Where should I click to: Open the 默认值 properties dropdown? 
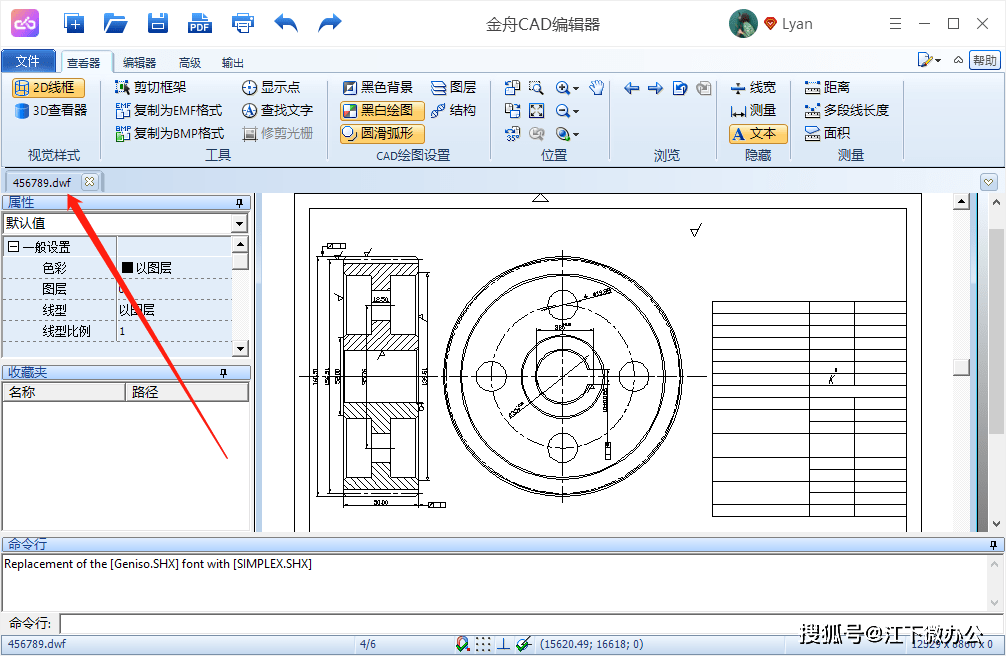click(239, 223)
